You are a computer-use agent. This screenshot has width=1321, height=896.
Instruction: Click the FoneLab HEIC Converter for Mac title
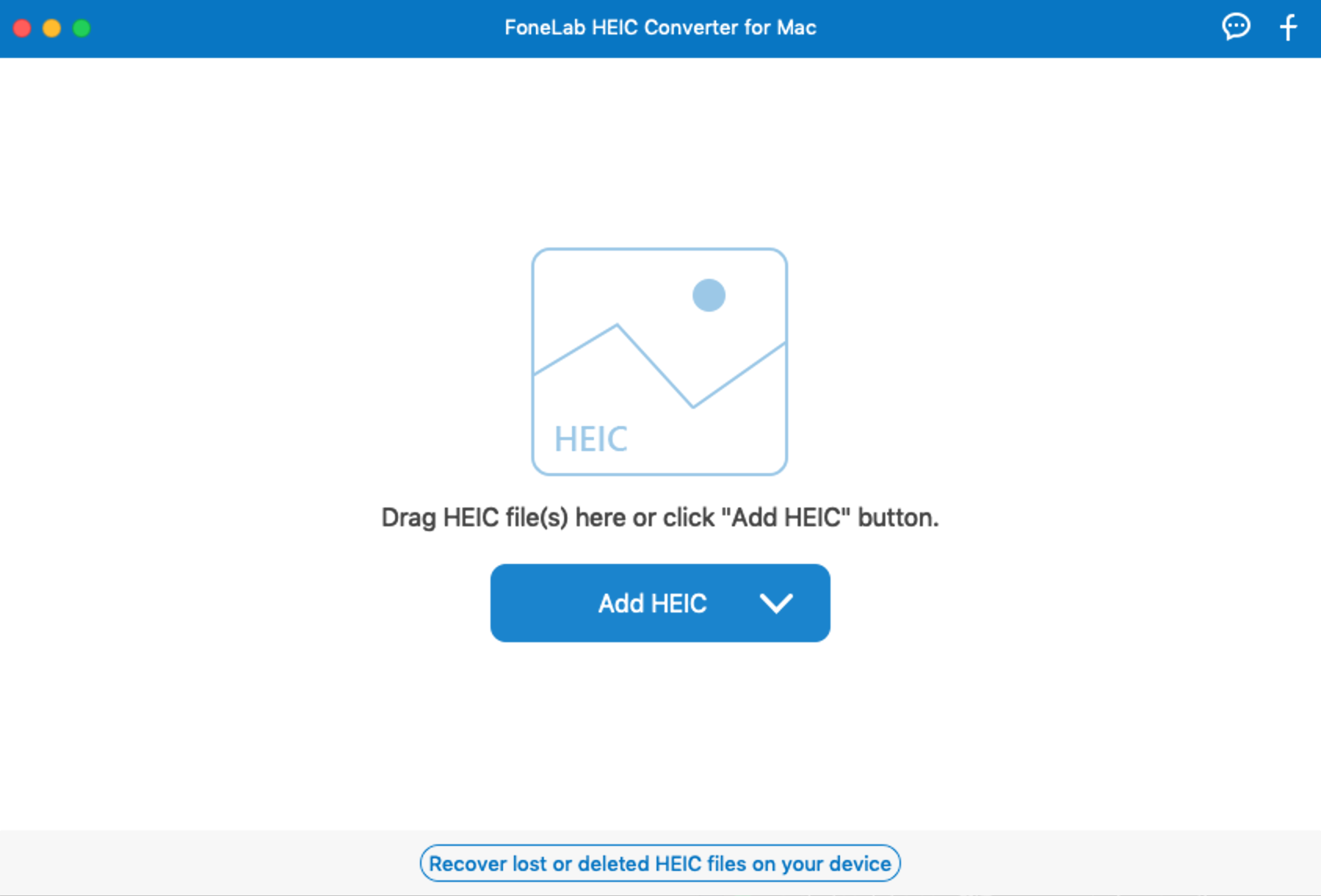660,27
